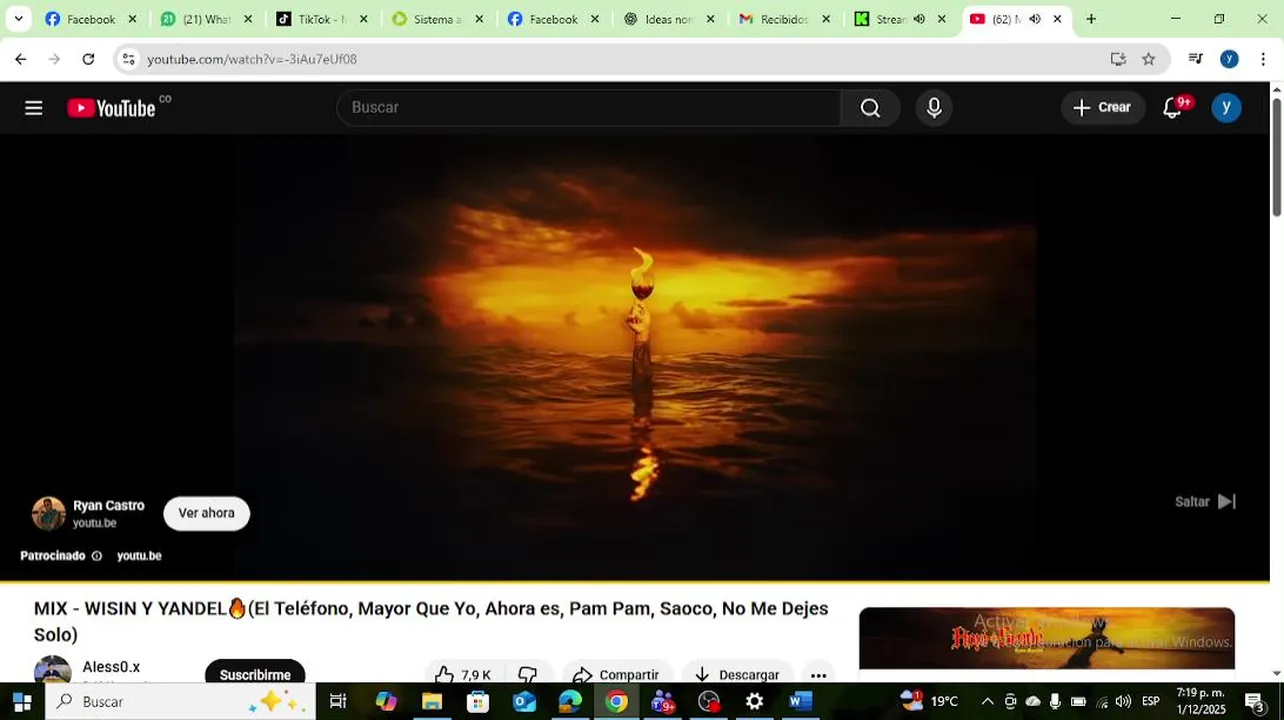Mute the Stream tab audio icon
The width and height of the screenshot is (1284, 720).
pyautogui.click(x=919, y=19)
